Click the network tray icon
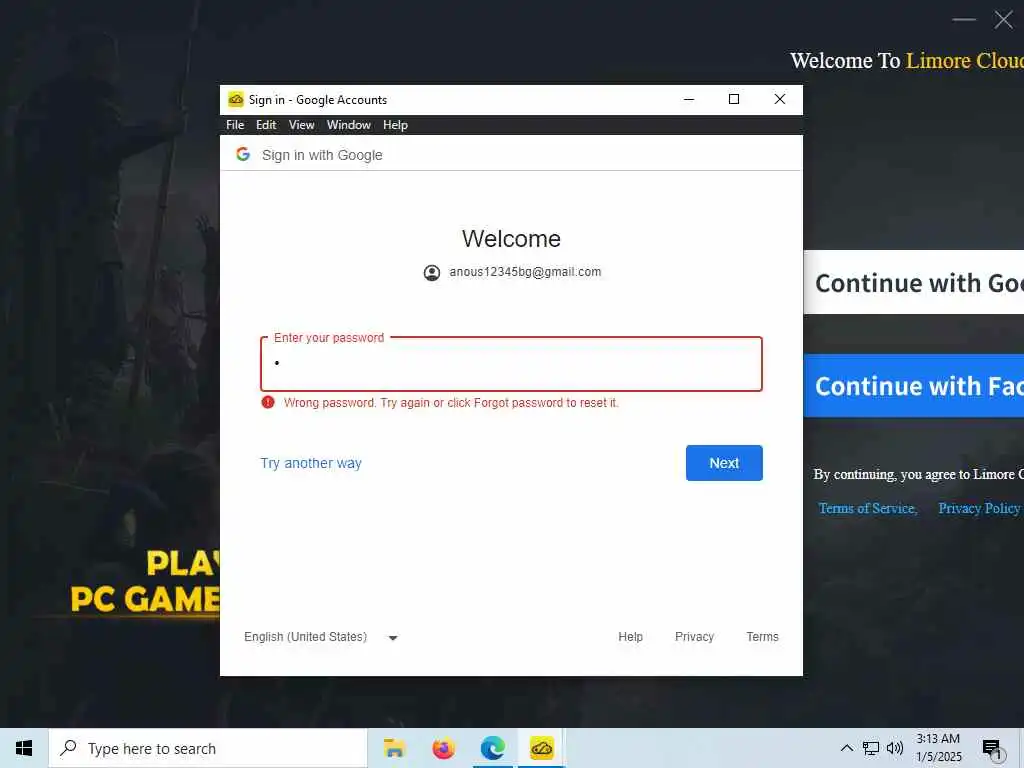Viewport: 1024px width, 768px height. click(871, 748)
